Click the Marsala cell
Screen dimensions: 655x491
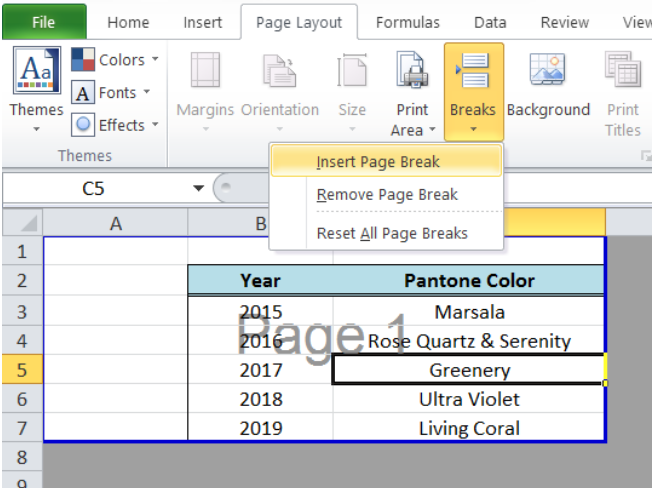pyautogui.click(x=469, y=311)
